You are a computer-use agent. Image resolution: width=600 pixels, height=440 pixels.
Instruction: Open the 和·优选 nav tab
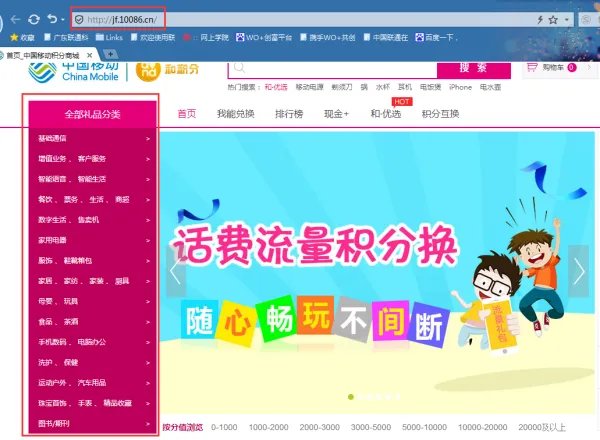pyautogui.click(x=386, y=114)
